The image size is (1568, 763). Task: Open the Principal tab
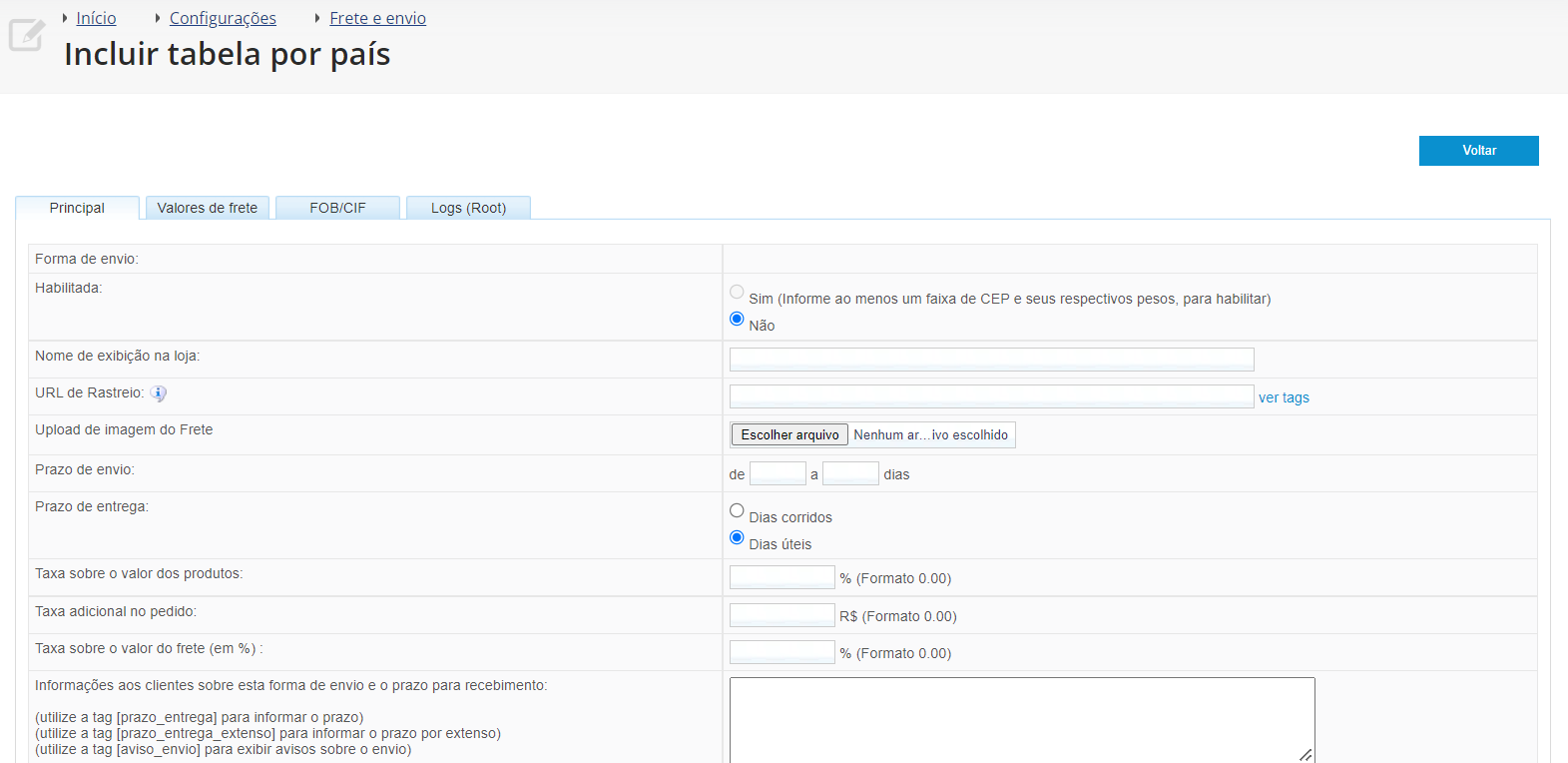pos(77,208)
